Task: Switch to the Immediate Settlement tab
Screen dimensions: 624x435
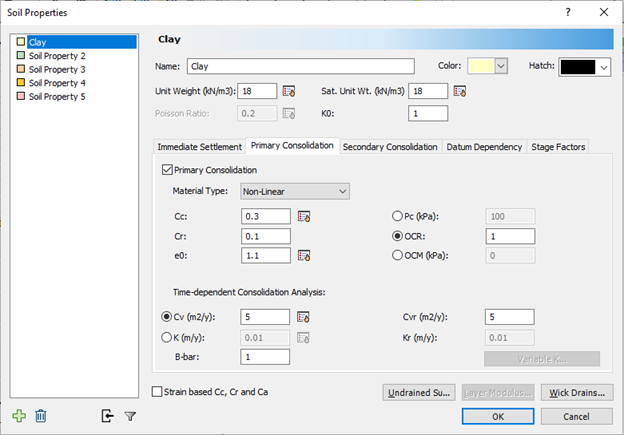Action: point(199,147)
